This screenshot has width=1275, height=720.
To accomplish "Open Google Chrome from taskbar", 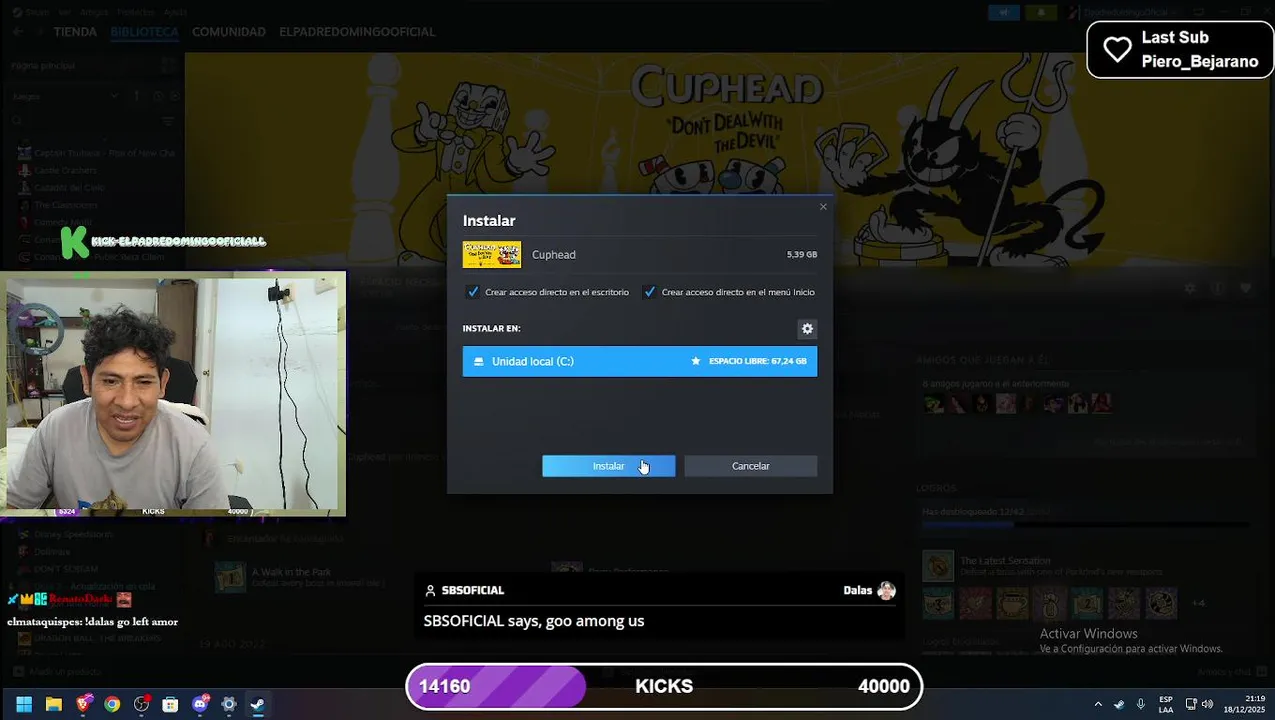I will (112, 704).
